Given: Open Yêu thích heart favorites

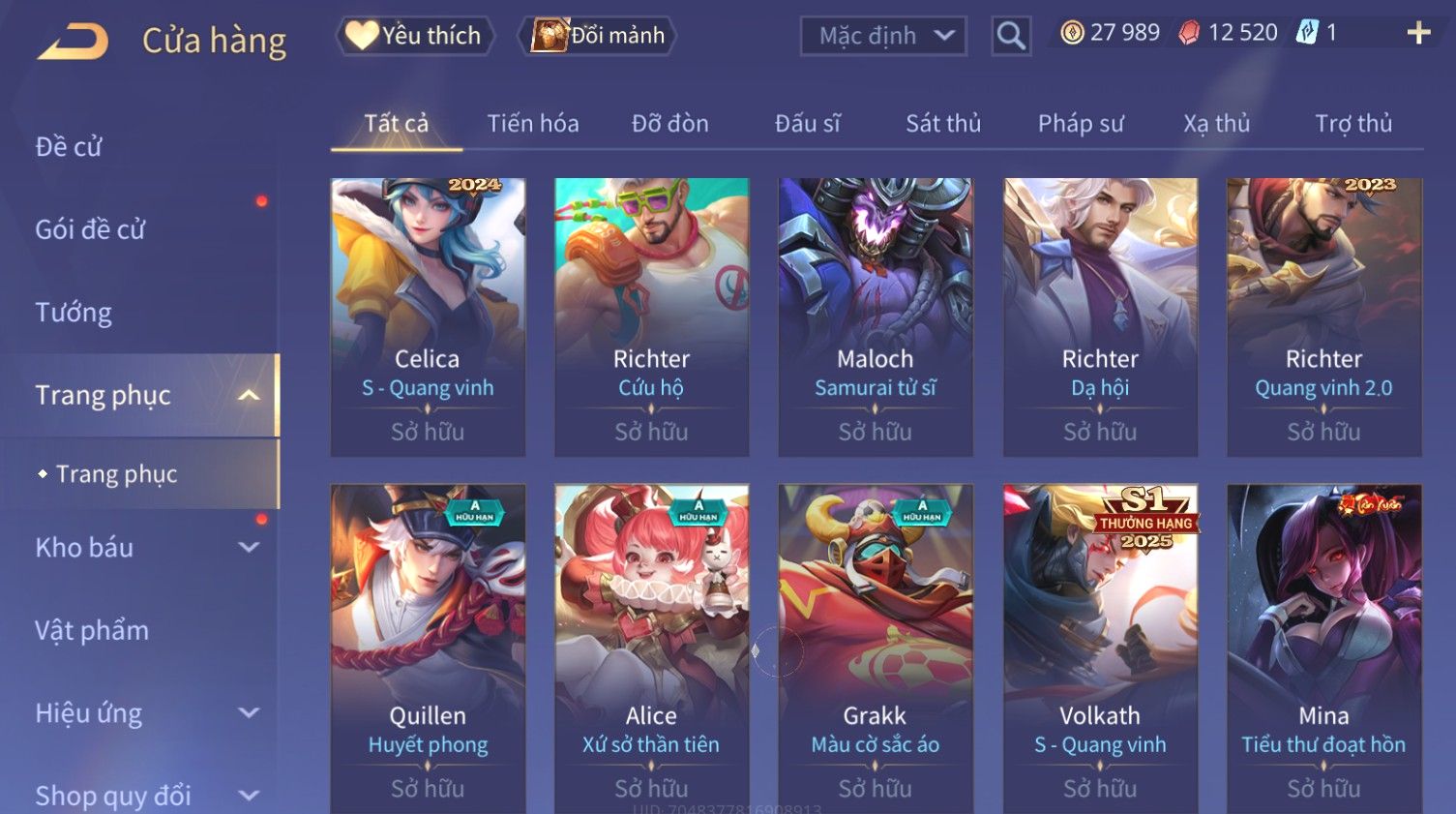Looking at the screenshot, I should (x=415, y=36).
